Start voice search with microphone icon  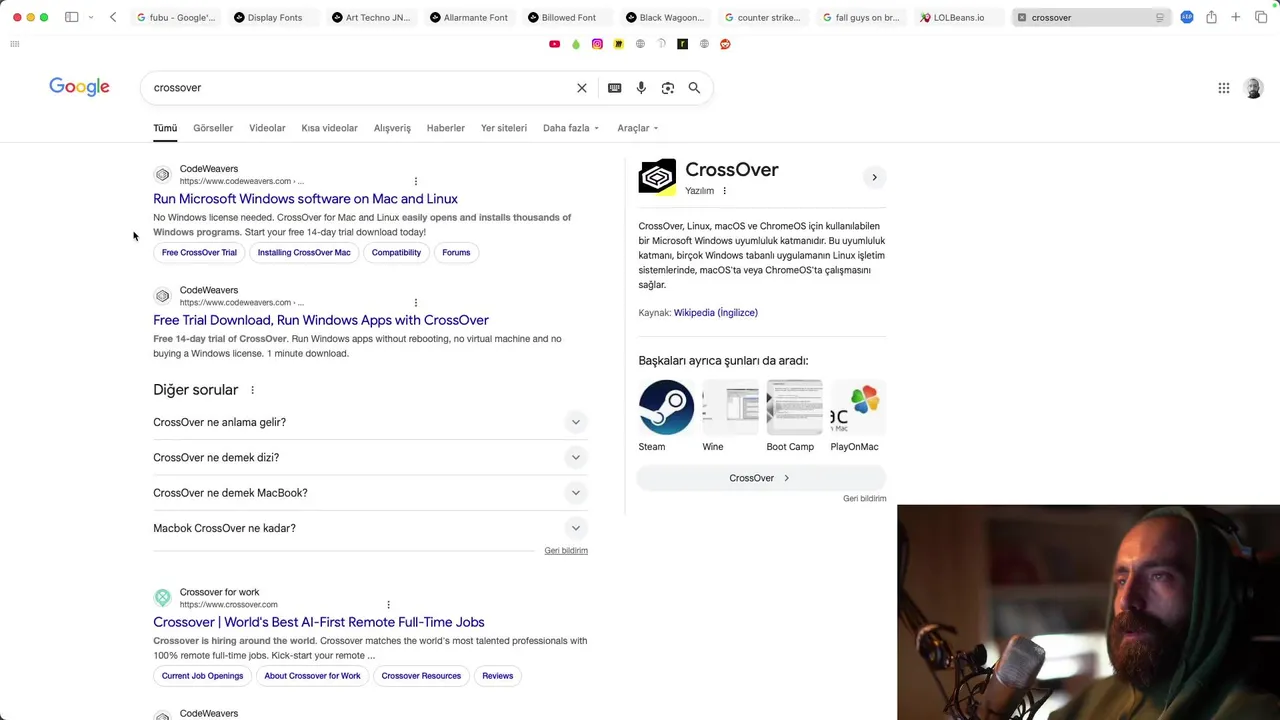[641, 88]
